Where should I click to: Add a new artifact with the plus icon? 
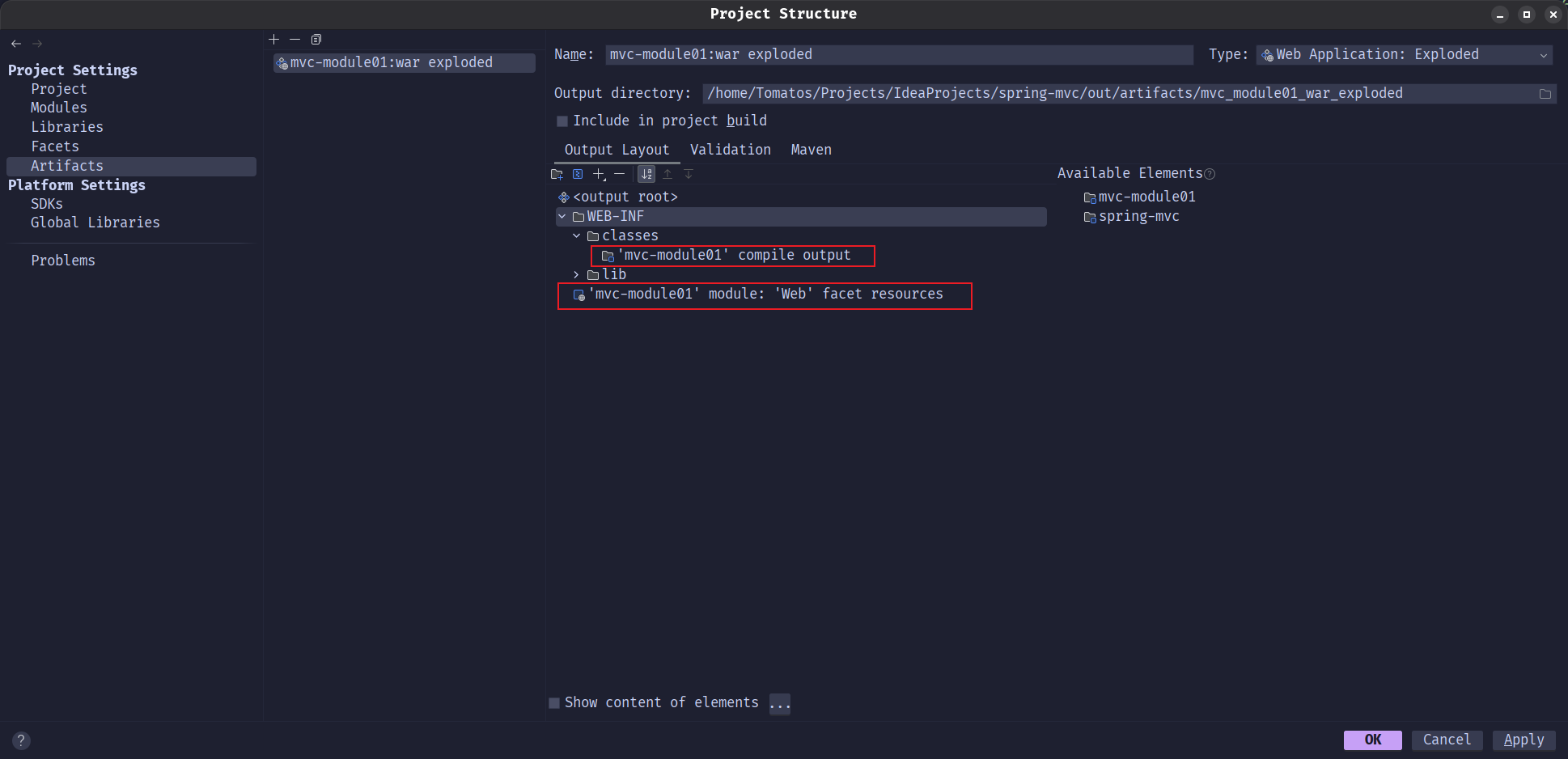point(273,40)
